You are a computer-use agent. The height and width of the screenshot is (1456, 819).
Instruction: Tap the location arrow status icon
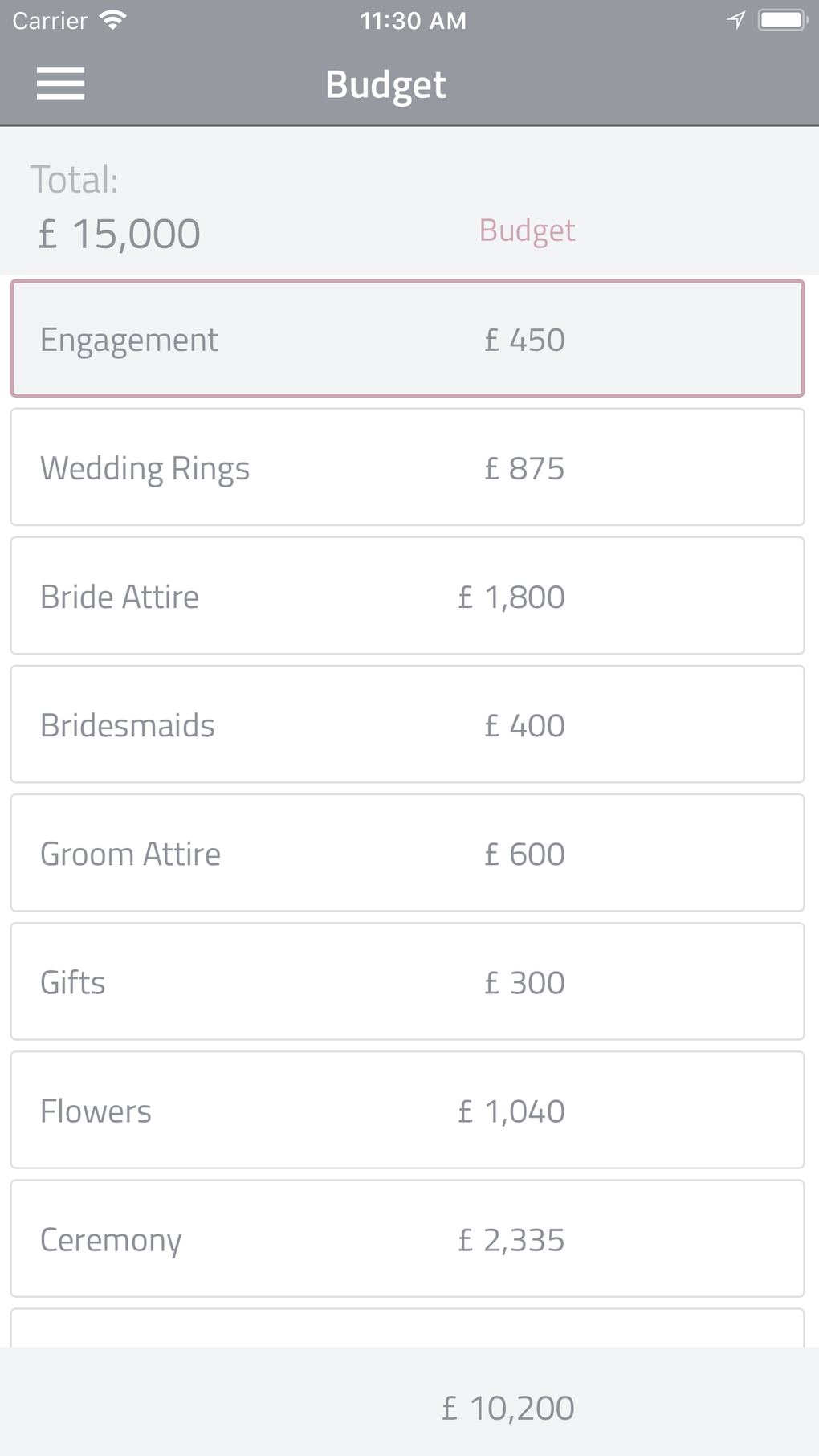735,20
